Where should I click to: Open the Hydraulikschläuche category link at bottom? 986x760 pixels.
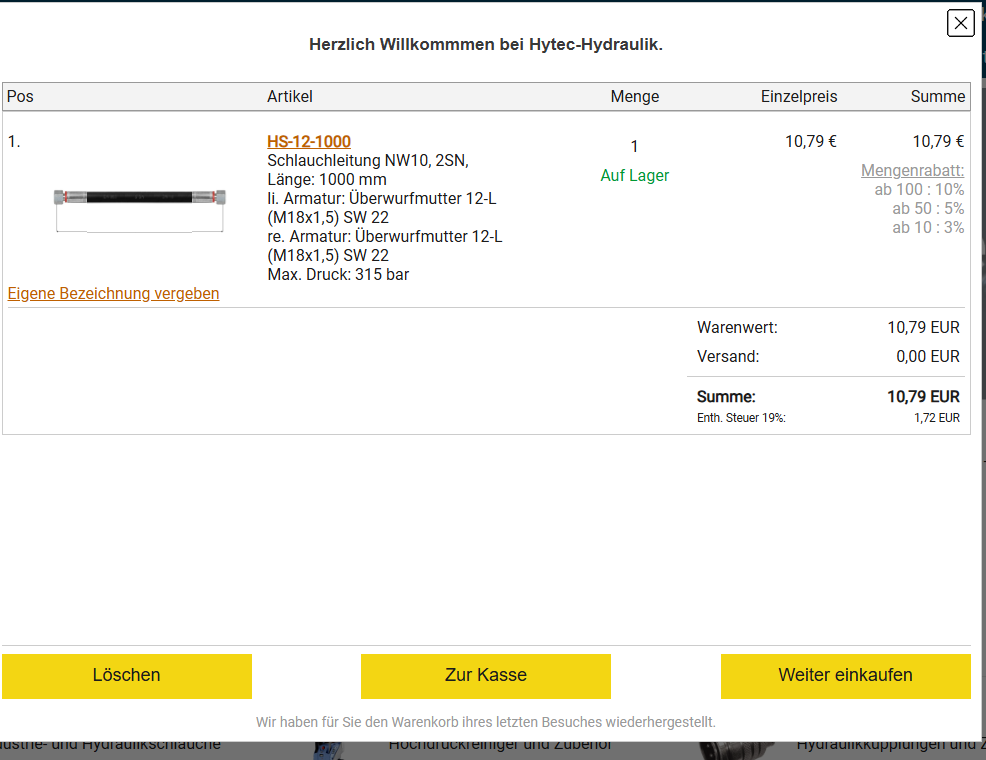click(110, 747)
